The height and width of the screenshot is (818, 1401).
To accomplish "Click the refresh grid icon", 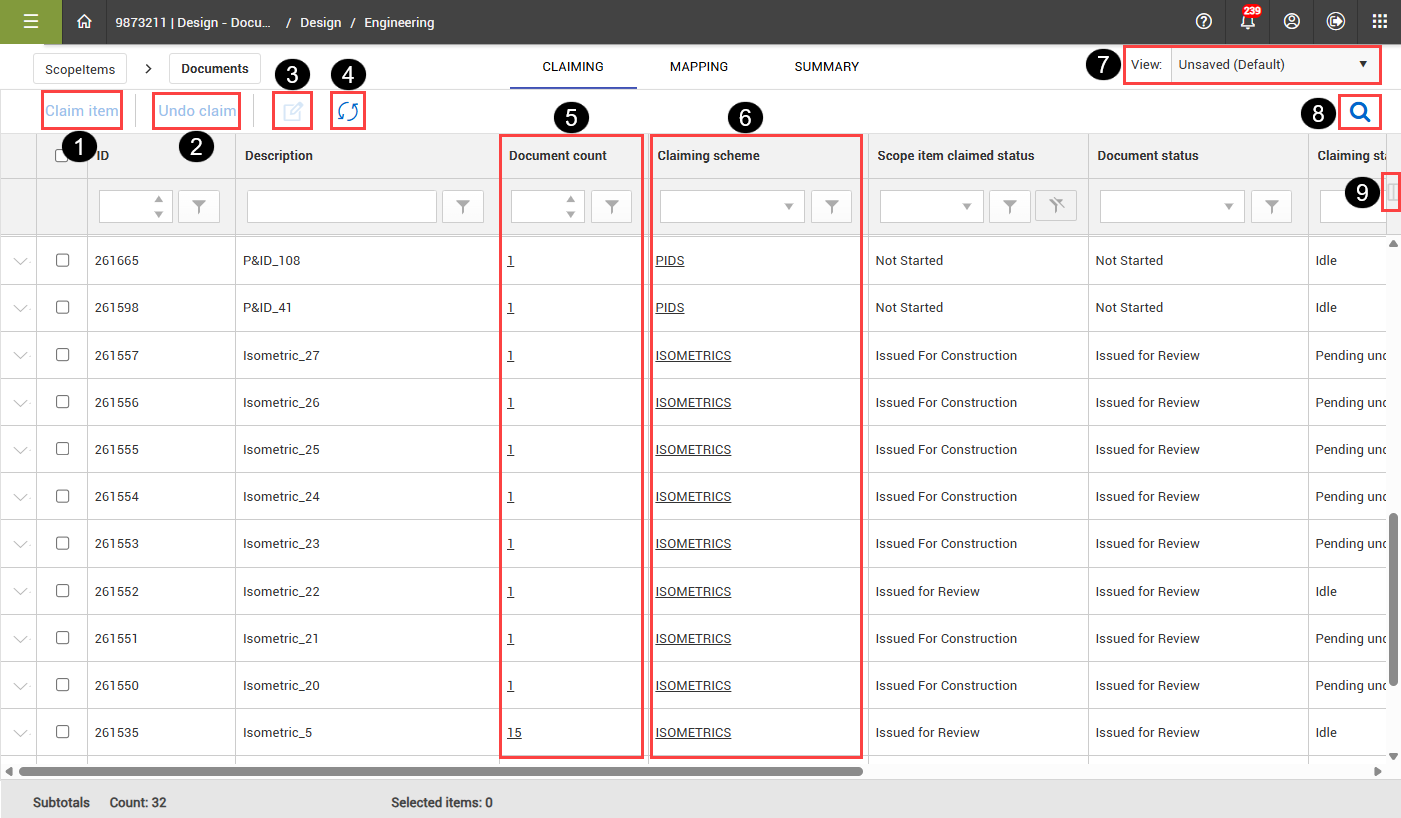I will pyautogui.click(x=347, y=111).
